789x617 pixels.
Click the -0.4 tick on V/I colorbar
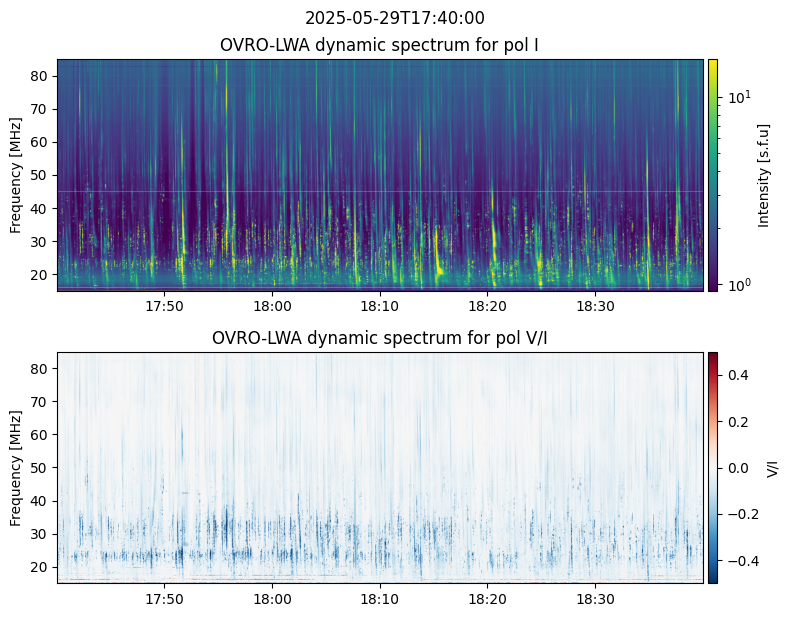pos(737,560)
